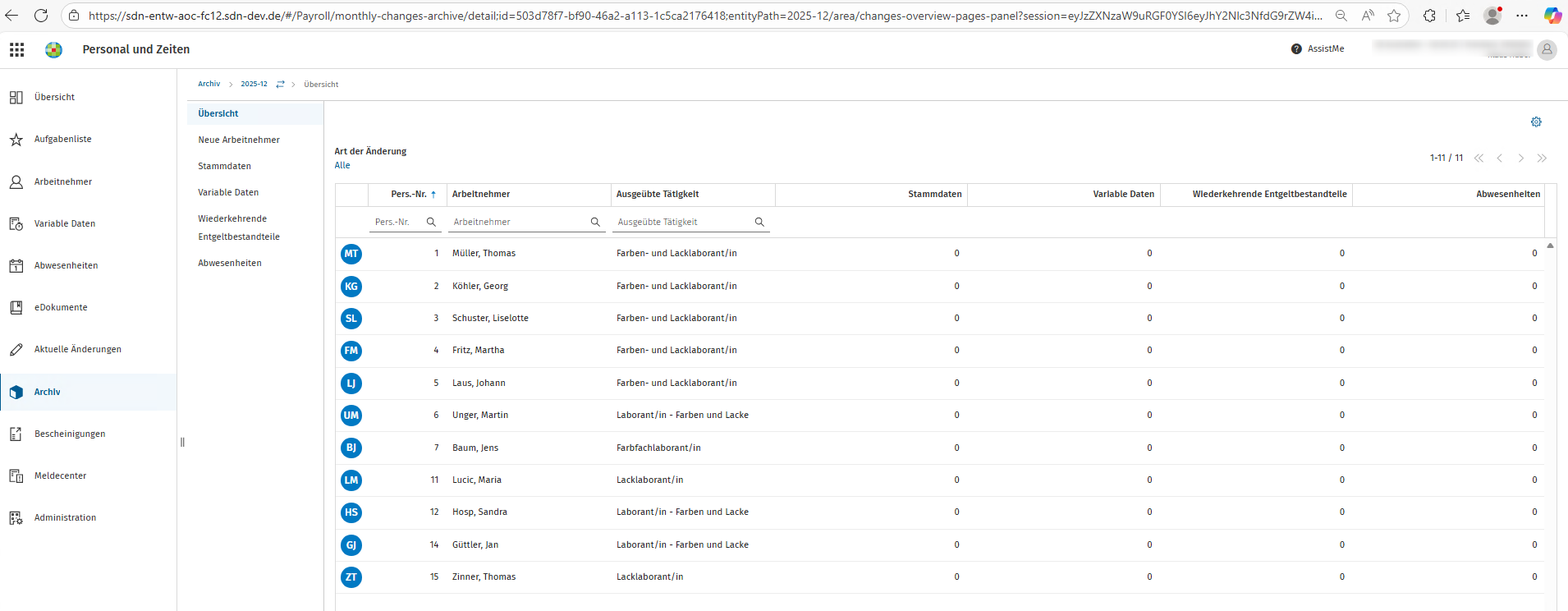Go to previous page arrow
This screenshot has height=611, width=1568.
1499,158
